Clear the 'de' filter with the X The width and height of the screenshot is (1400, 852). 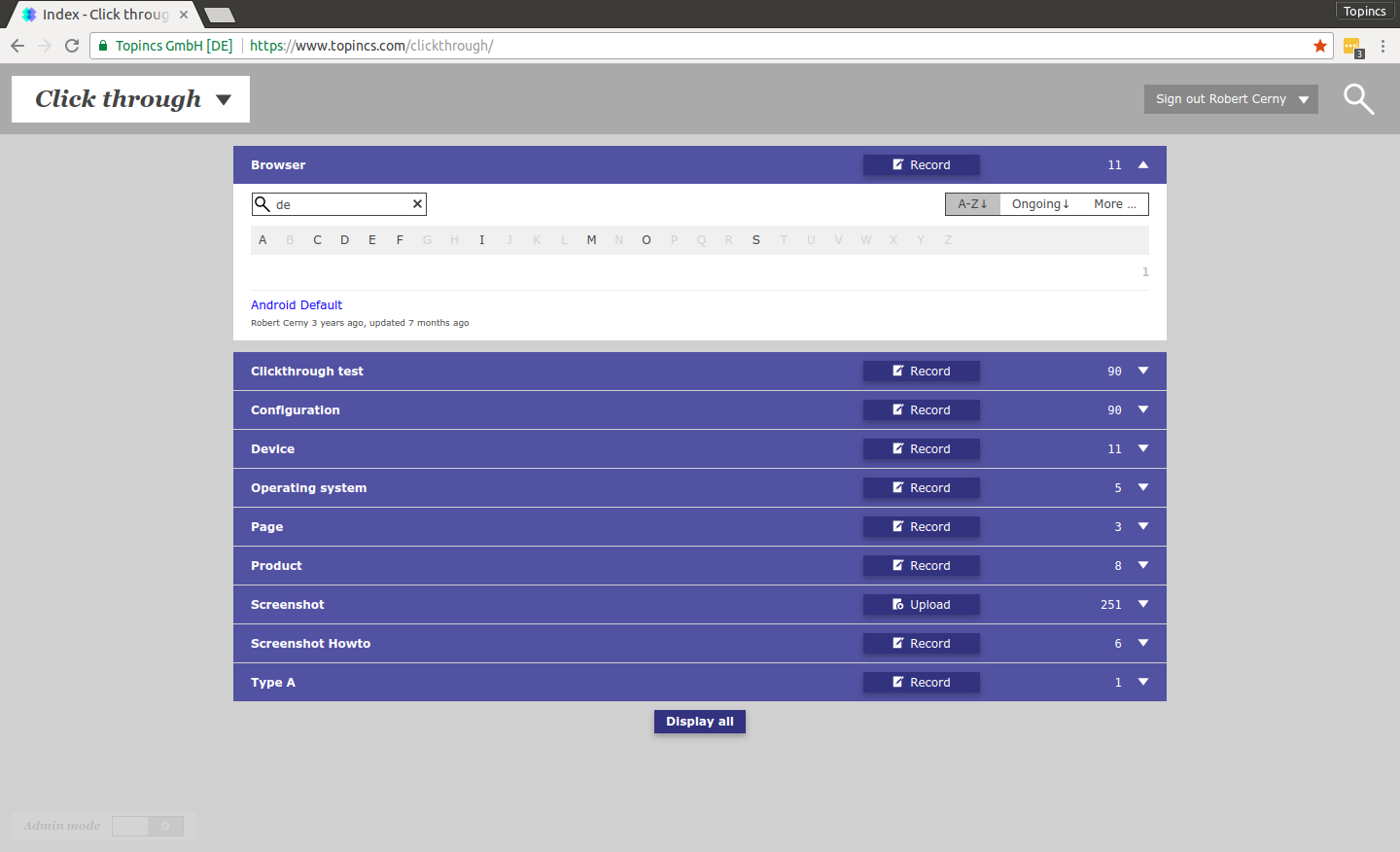(417, 204)
